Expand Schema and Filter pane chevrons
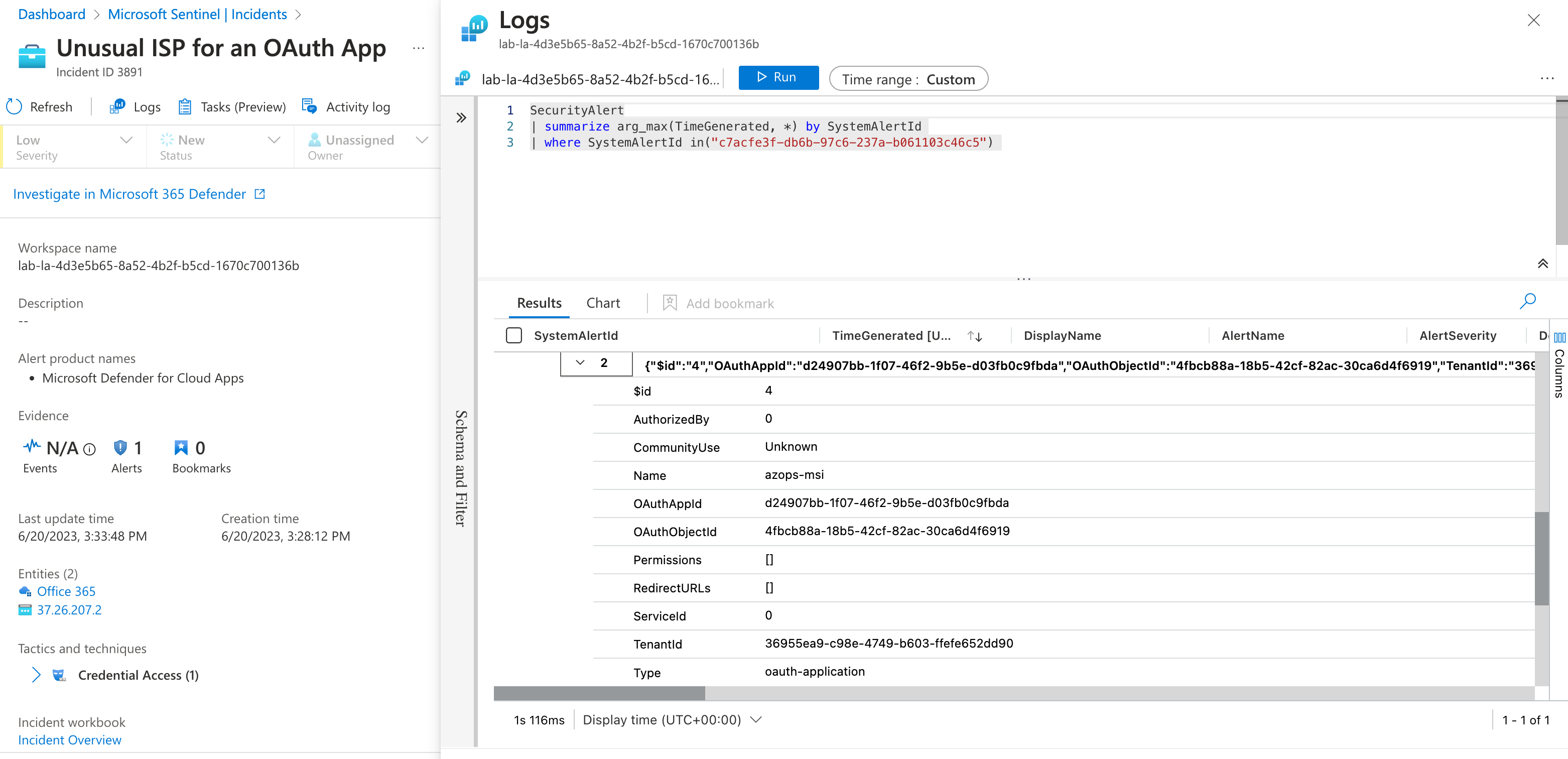Viewport: 1568px width, 759px height. [x=461, y=117]
